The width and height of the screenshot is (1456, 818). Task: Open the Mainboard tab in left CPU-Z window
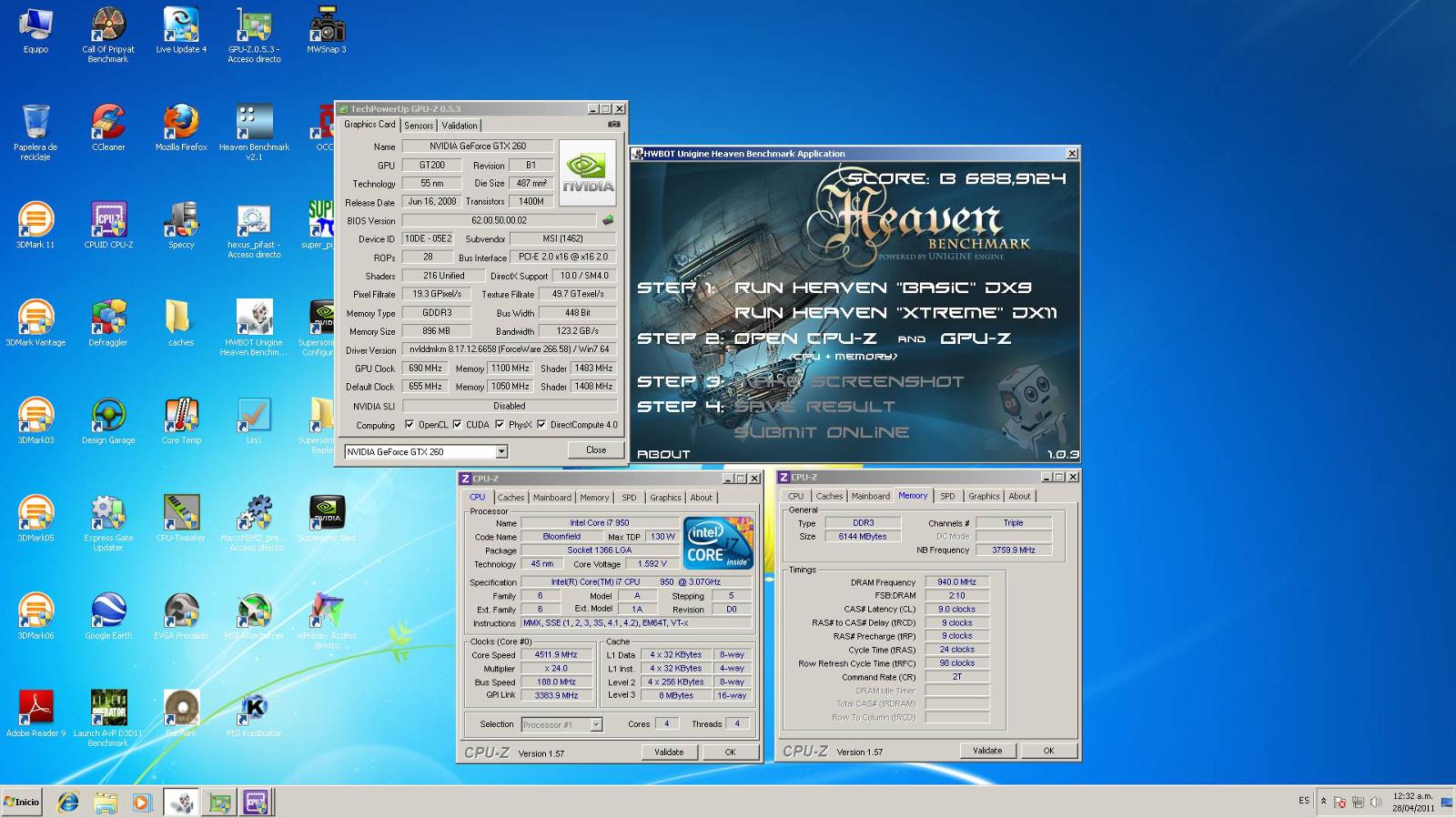pyautogui.click(x=552, y=498)
